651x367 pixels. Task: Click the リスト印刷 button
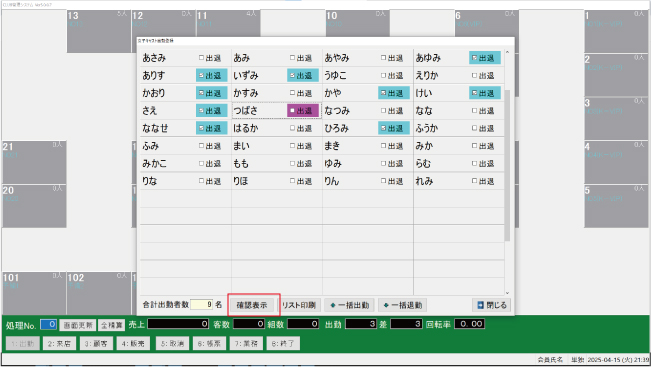[x=299, y=305]
